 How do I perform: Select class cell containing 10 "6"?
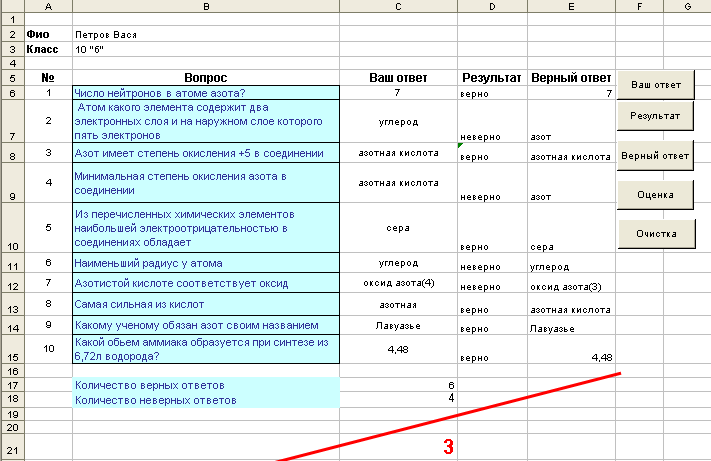pos(206,49)
